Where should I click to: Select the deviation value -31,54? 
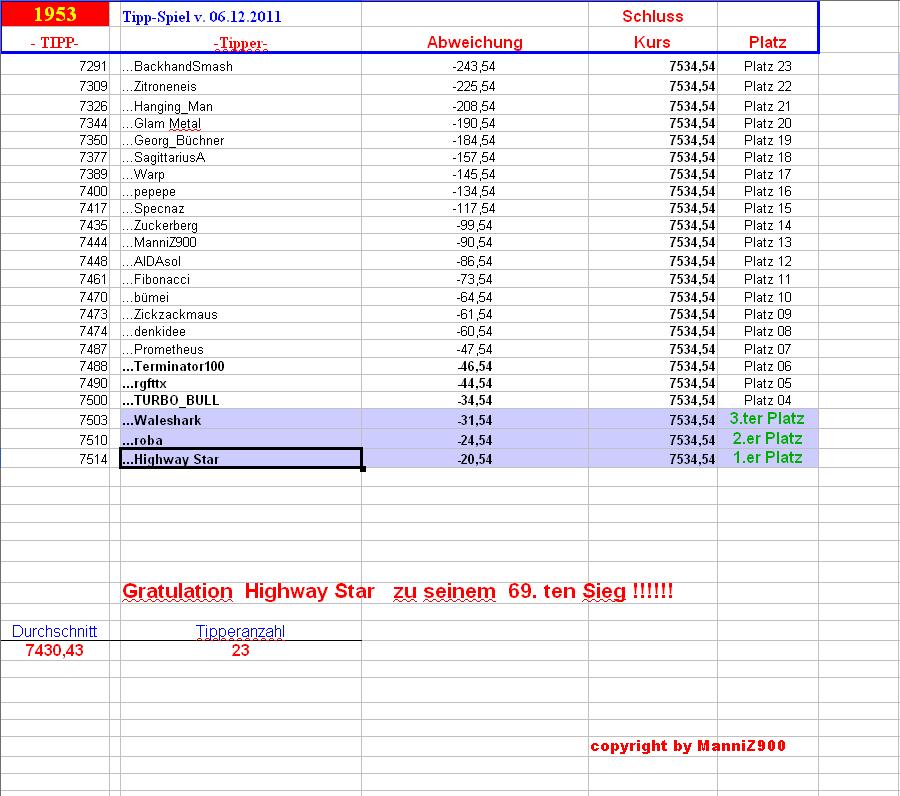click(x=475, y=420)
